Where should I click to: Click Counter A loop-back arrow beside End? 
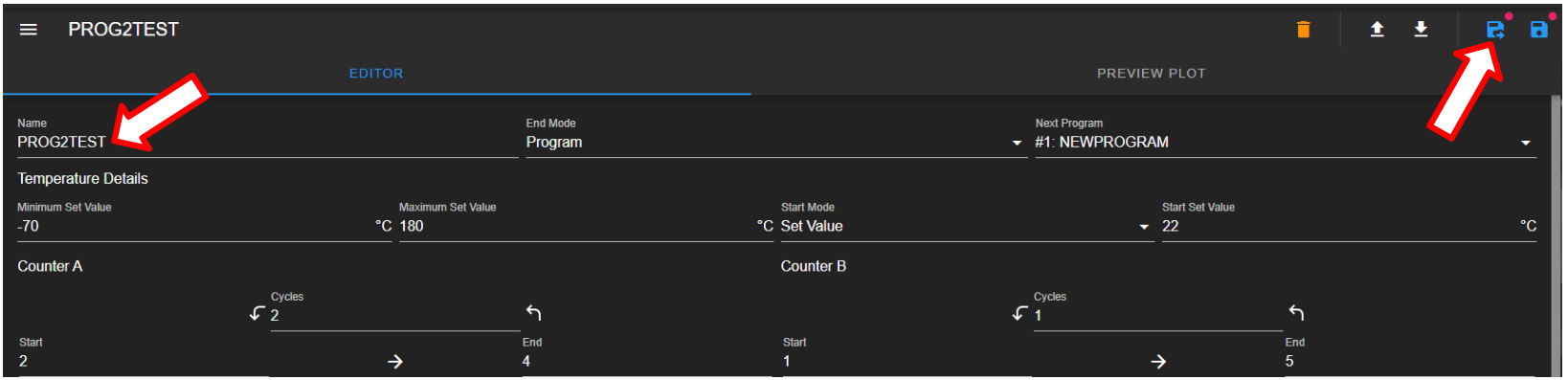click(534, 313)
